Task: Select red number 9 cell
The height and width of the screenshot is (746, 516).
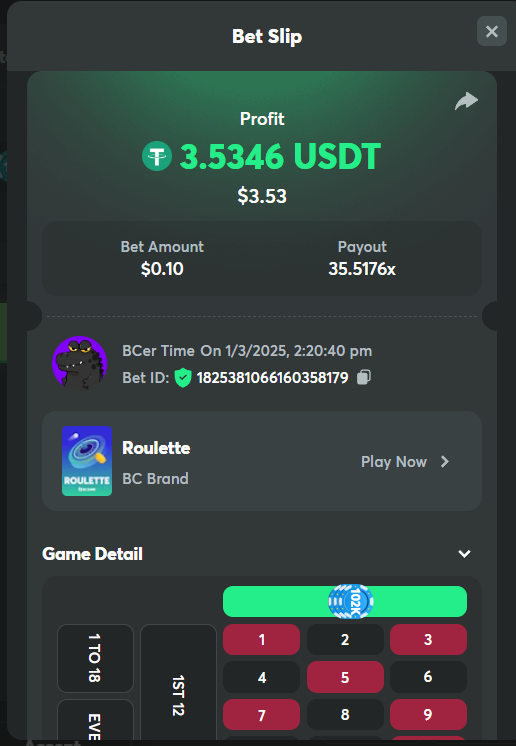Action: coord(428,715)
